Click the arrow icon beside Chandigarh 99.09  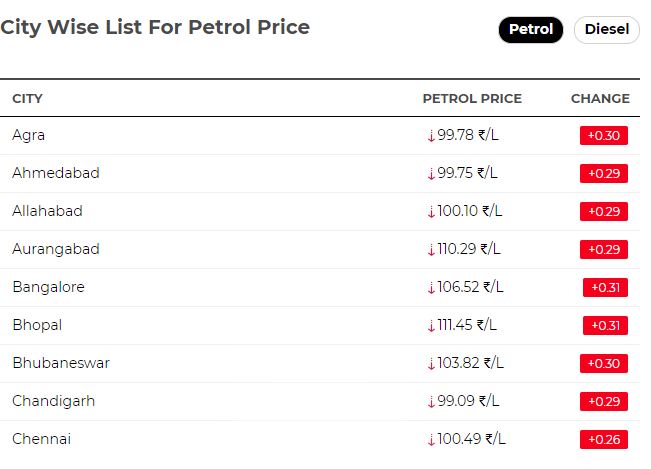click(431, 402)
